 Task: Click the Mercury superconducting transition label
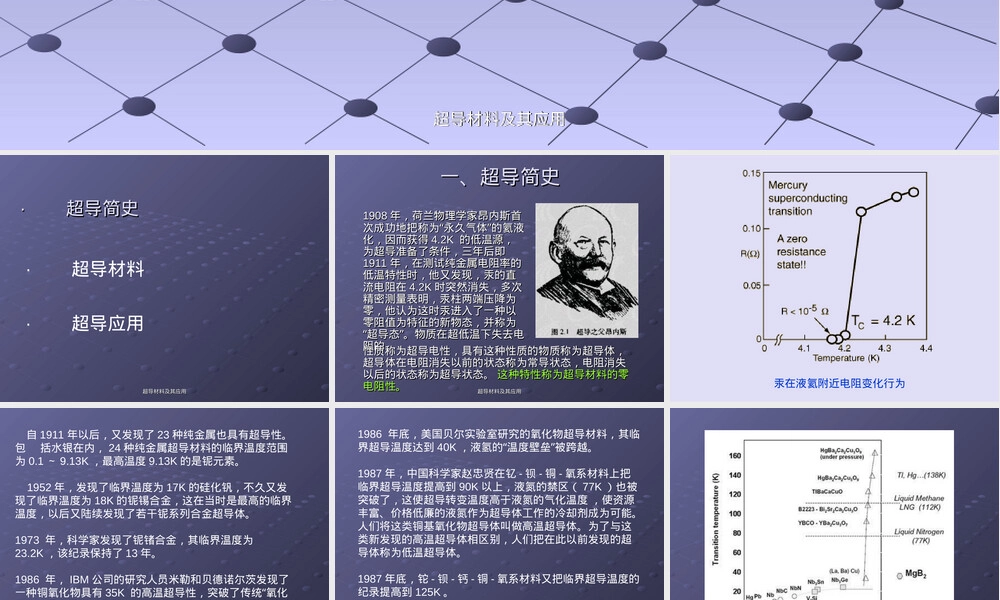coord(807,198)
